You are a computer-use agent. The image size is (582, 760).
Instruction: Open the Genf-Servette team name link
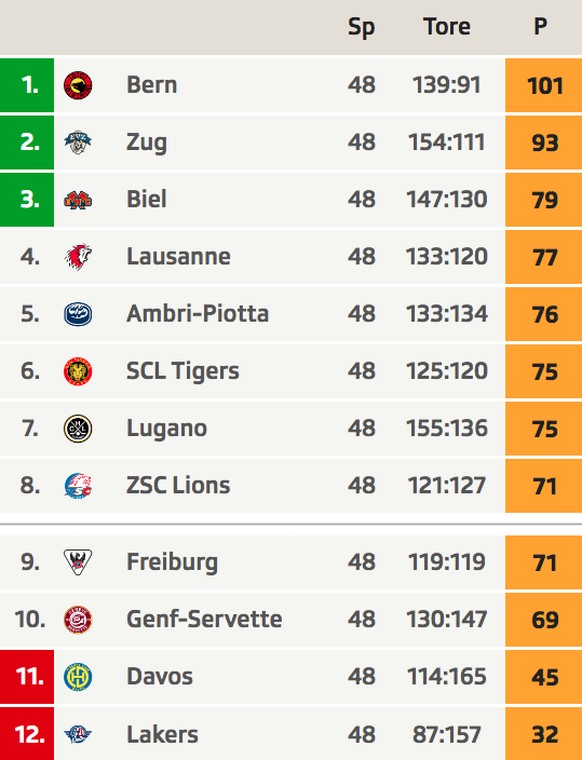204,619
